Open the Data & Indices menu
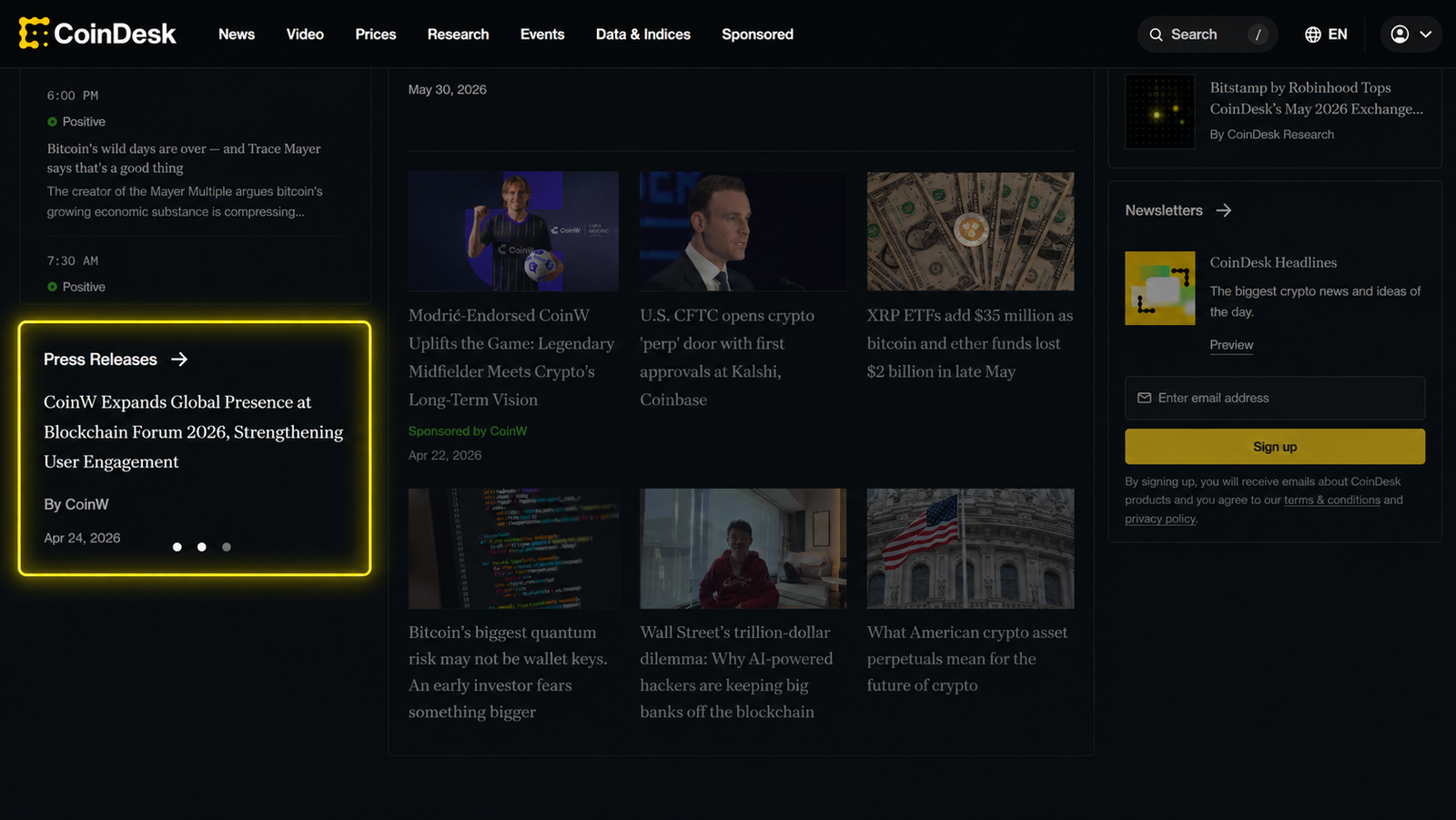Screen dimensions: 1456x820 [643, 35]
